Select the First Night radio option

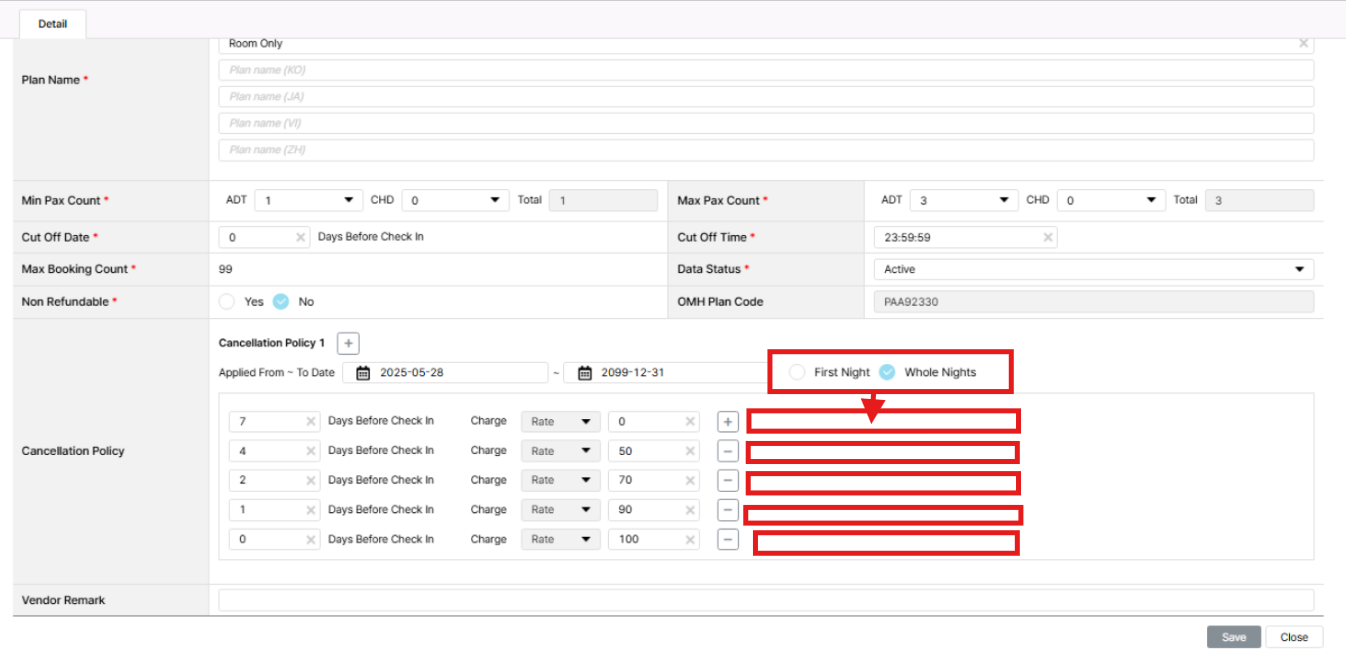[x=797, y=372]
